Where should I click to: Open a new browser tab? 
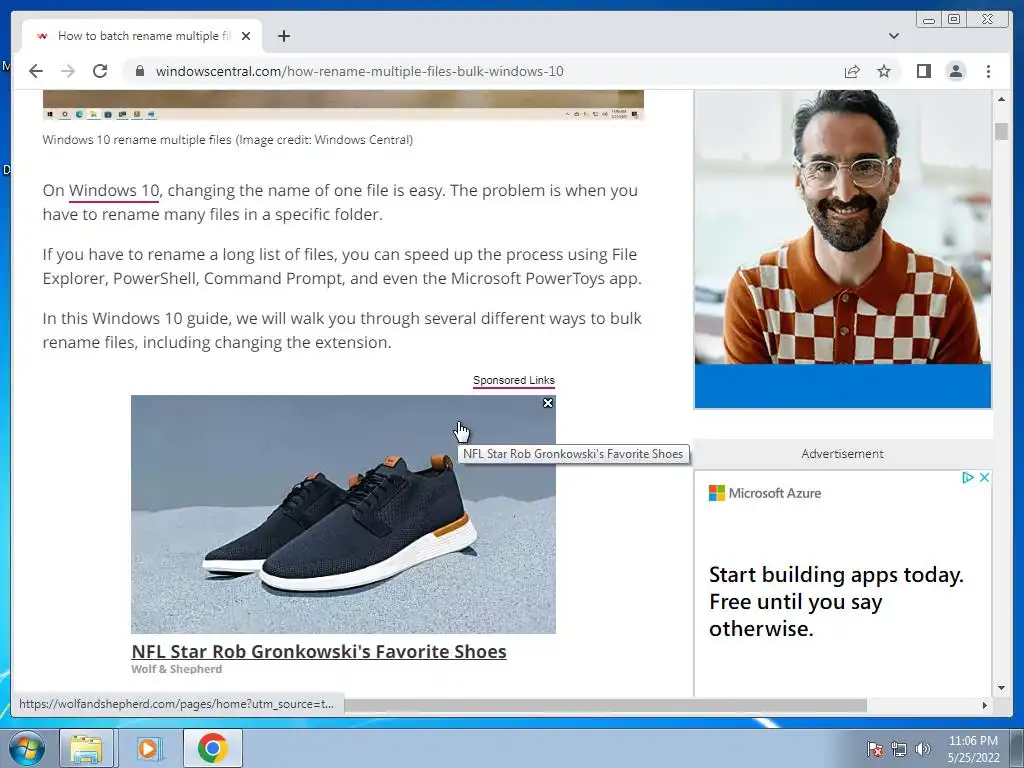click(283, 36)
